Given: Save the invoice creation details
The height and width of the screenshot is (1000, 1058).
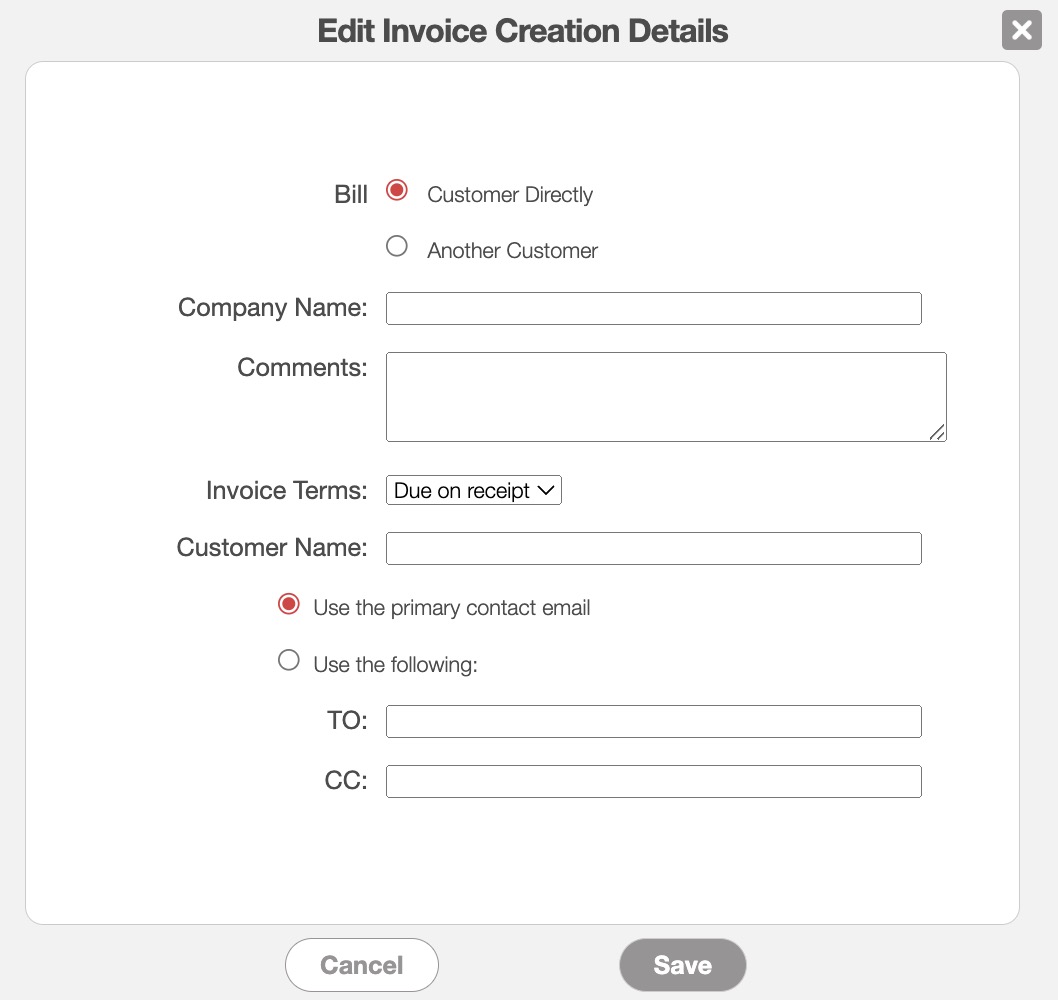Looking at the screenshot, I should (682, 965).
